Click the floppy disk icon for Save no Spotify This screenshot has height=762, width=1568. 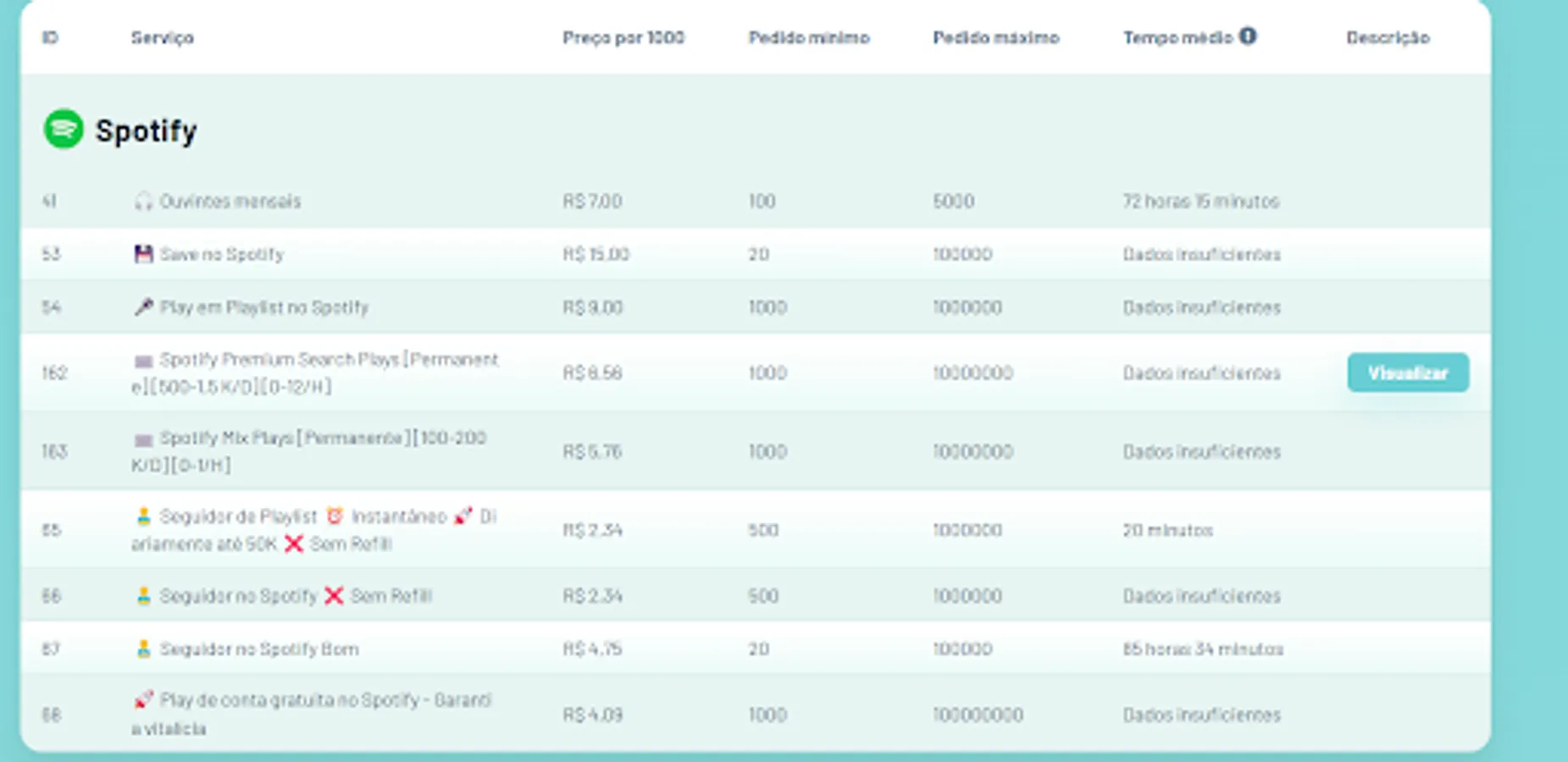point(143,254)
